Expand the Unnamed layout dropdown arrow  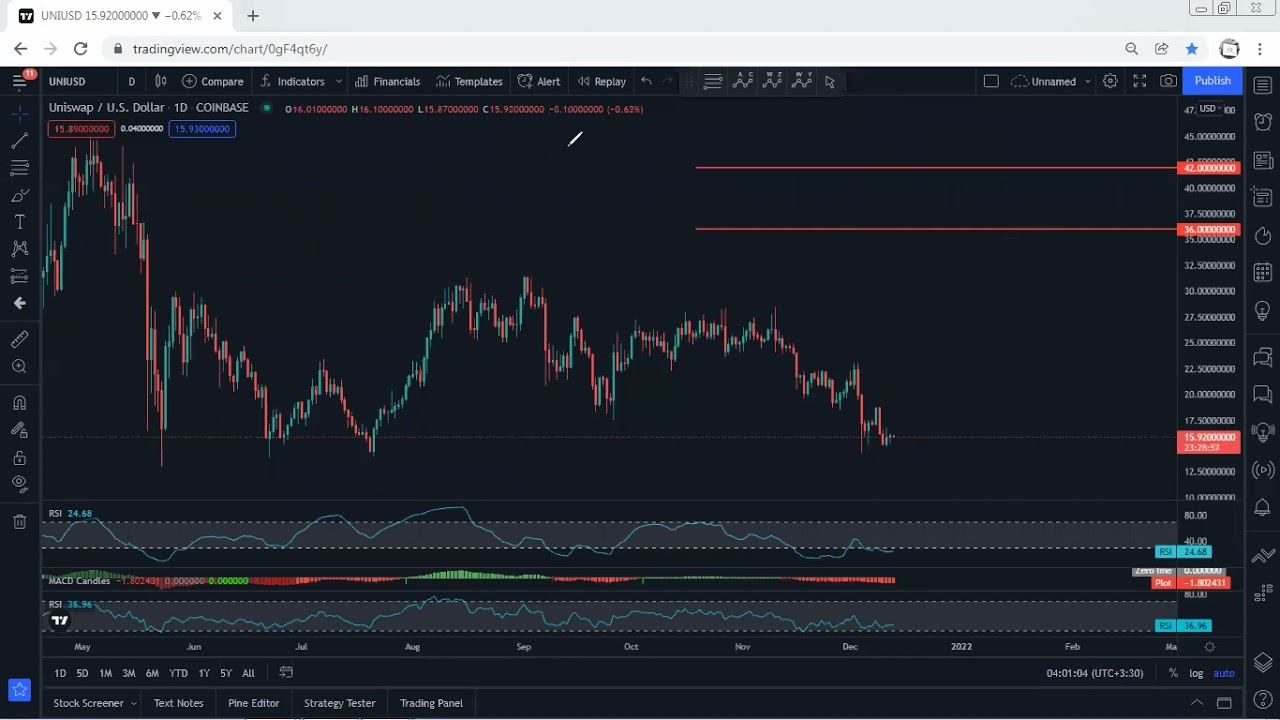[x=1087, y=82]
